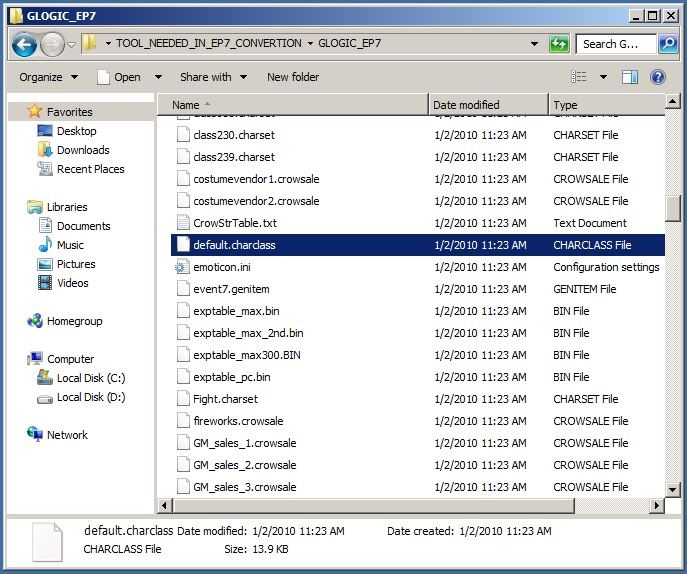
Task: Click the Back navigation arrow button
Action: (x=24, y=44)
